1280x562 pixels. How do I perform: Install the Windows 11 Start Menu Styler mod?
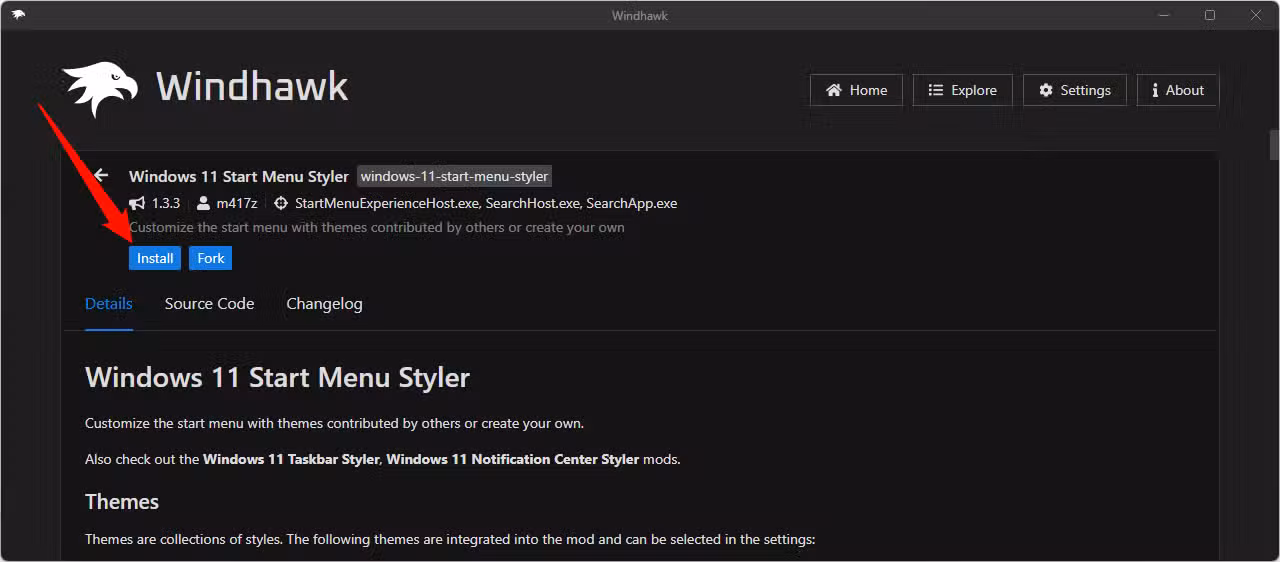[155, 258]
